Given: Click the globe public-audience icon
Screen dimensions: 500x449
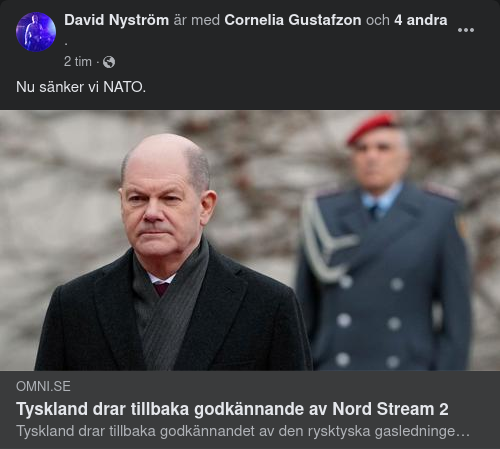Looking at the screenshot, I should pos(109,62).
